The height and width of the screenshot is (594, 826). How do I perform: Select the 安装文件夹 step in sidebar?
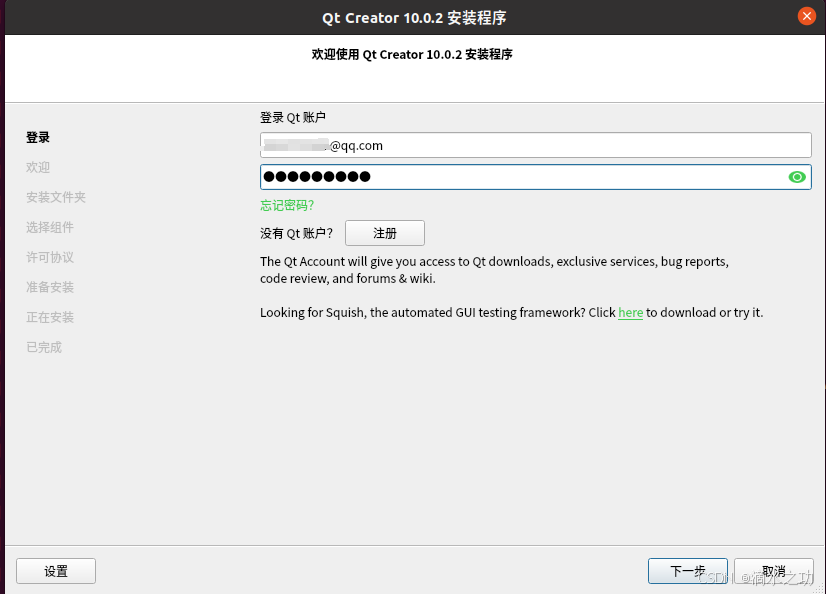(x=56, y=197)
